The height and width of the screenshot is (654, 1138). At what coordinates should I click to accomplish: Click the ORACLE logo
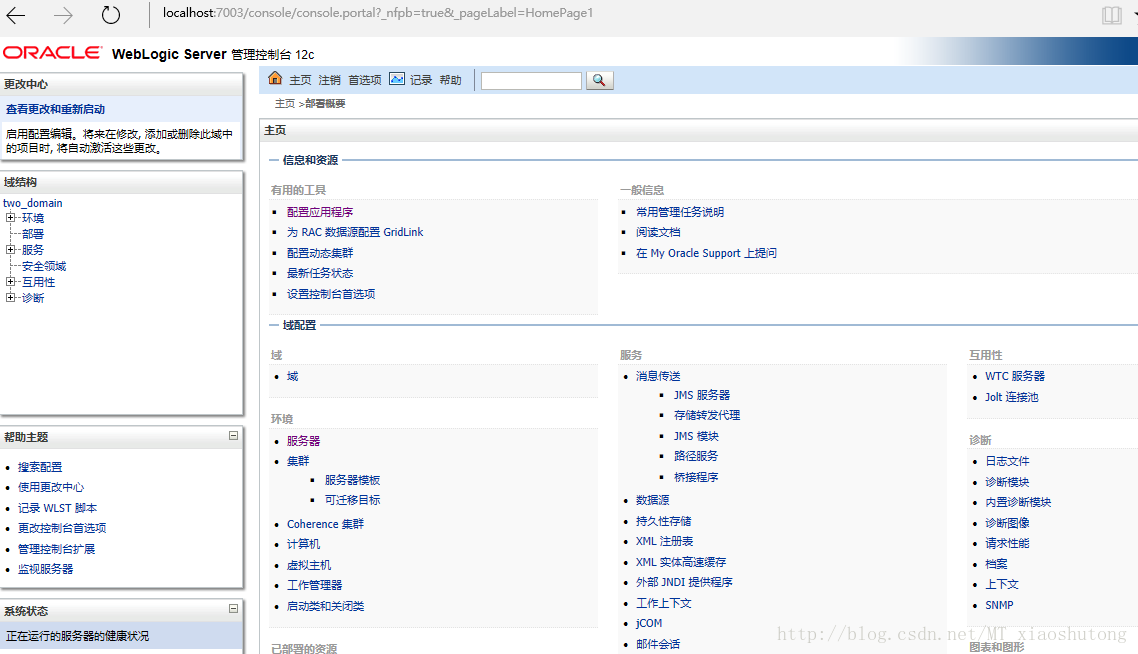[52, 53]
